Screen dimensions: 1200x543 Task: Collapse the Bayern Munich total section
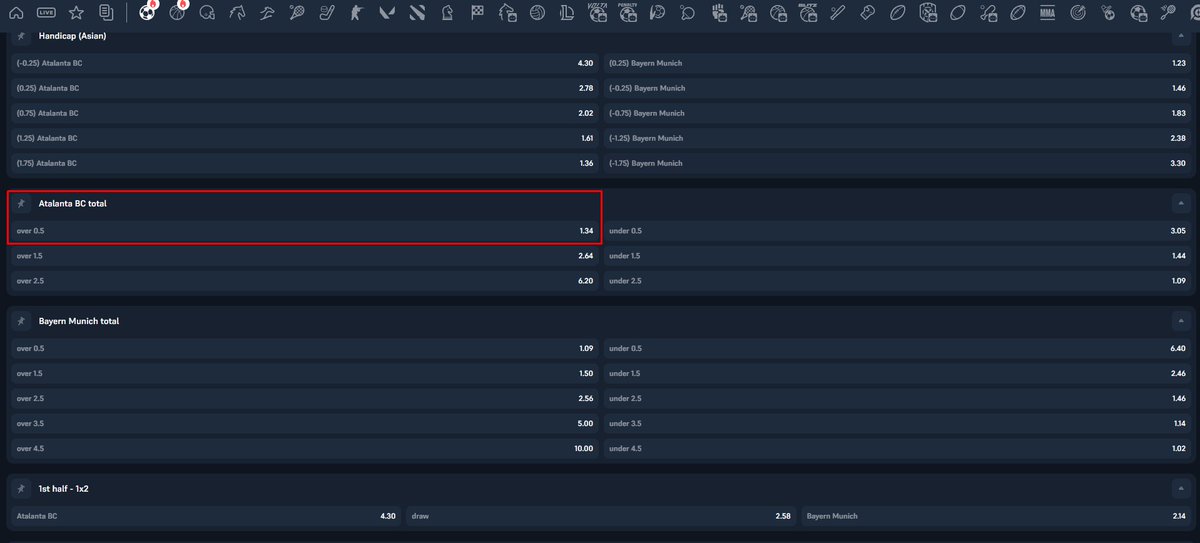(1179, 321)
